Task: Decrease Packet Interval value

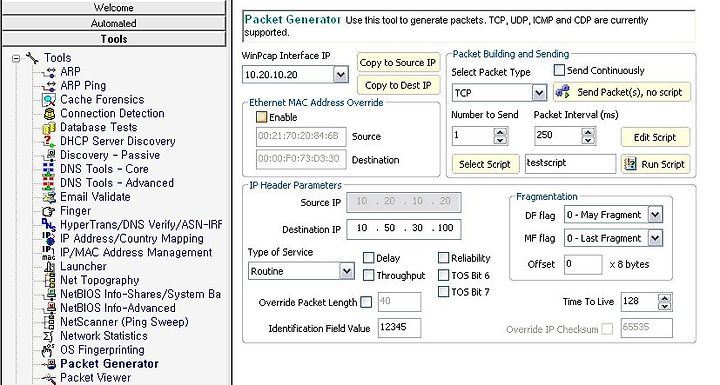Action: (588, 141)
